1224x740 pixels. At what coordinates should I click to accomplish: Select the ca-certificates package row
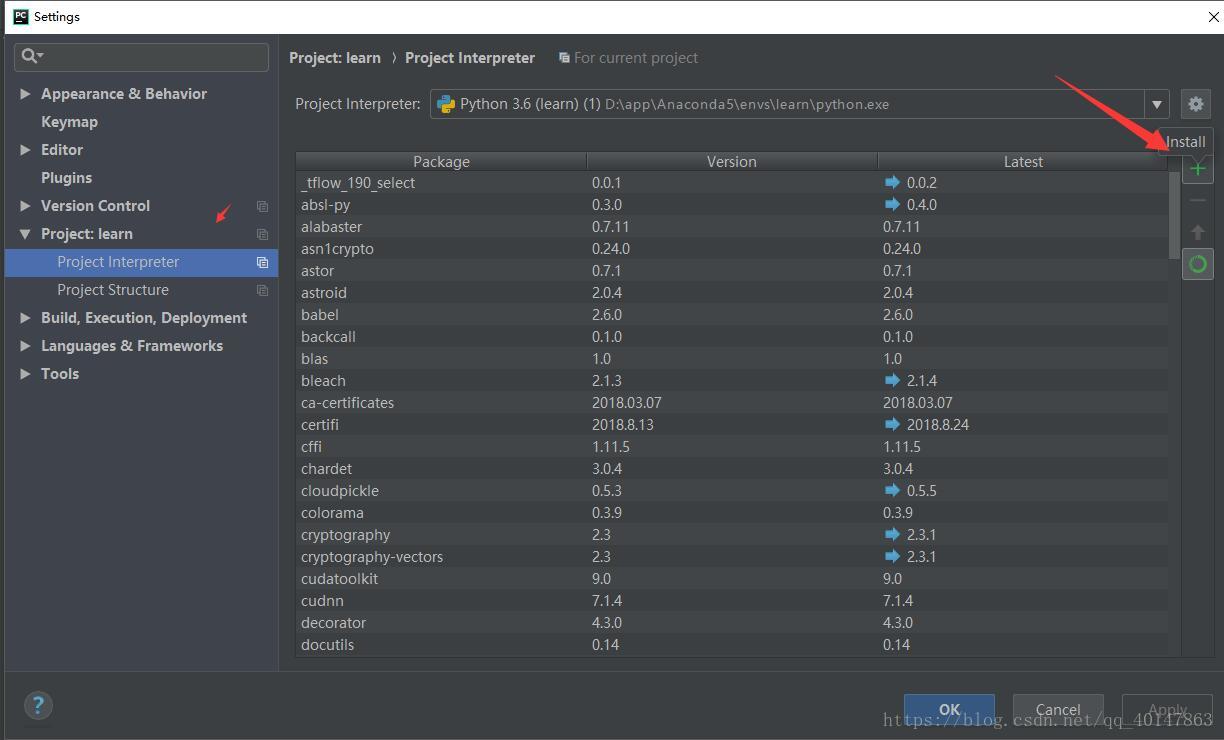732,403
